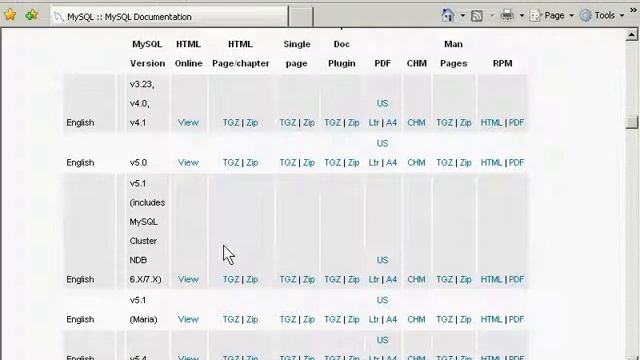
Task: Open View link for NDB 6.X/7.X row
Action: (188, 279)
